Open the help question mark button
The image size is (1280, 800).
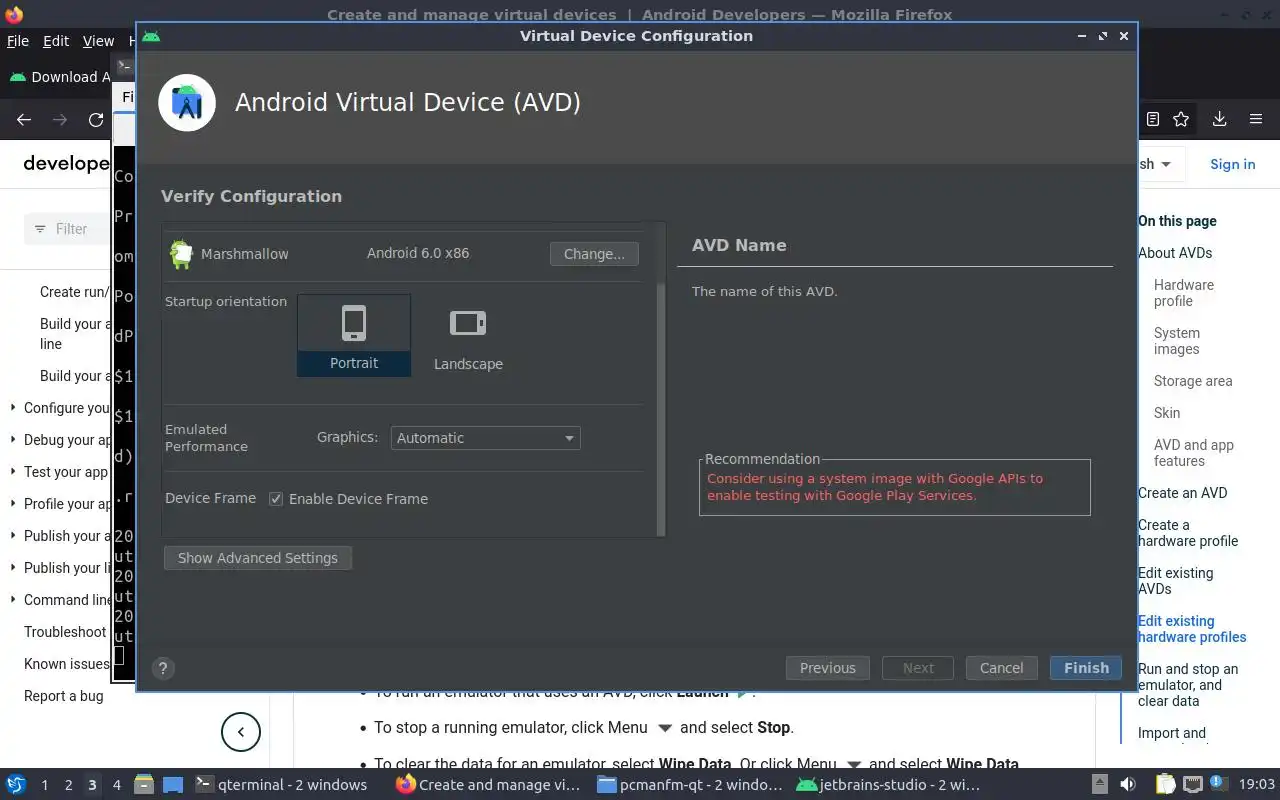click(x=163, y=669)
